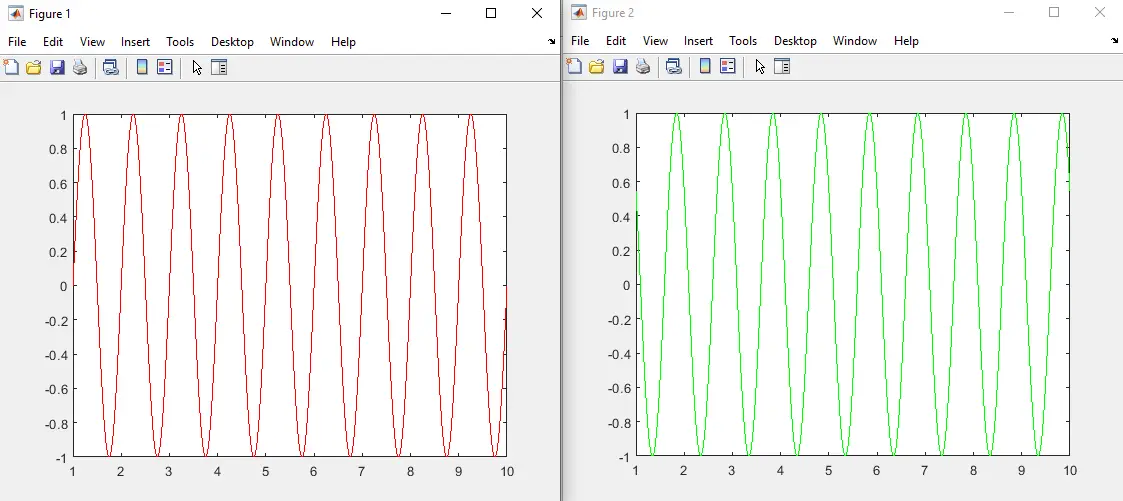Open Edit menu in Figure 2

click(616, 41)
